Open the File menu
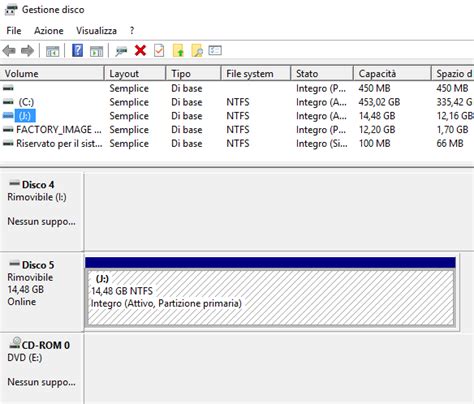The image size is (474, 404). tap(14, 31)
